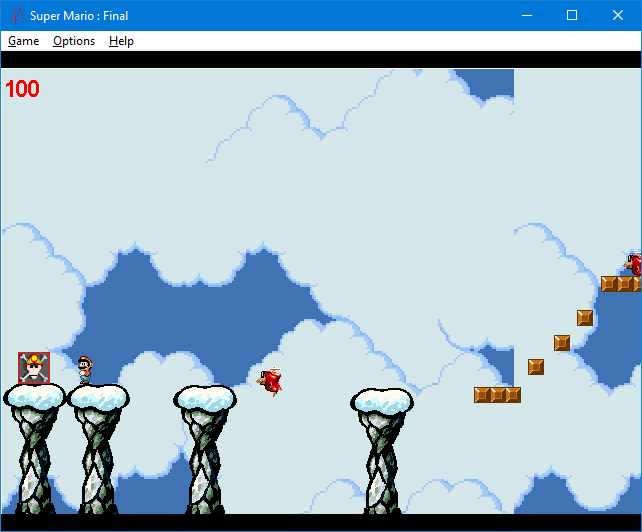Maximize the Super Mario window
Screen dimensions: 642x532
572,16
